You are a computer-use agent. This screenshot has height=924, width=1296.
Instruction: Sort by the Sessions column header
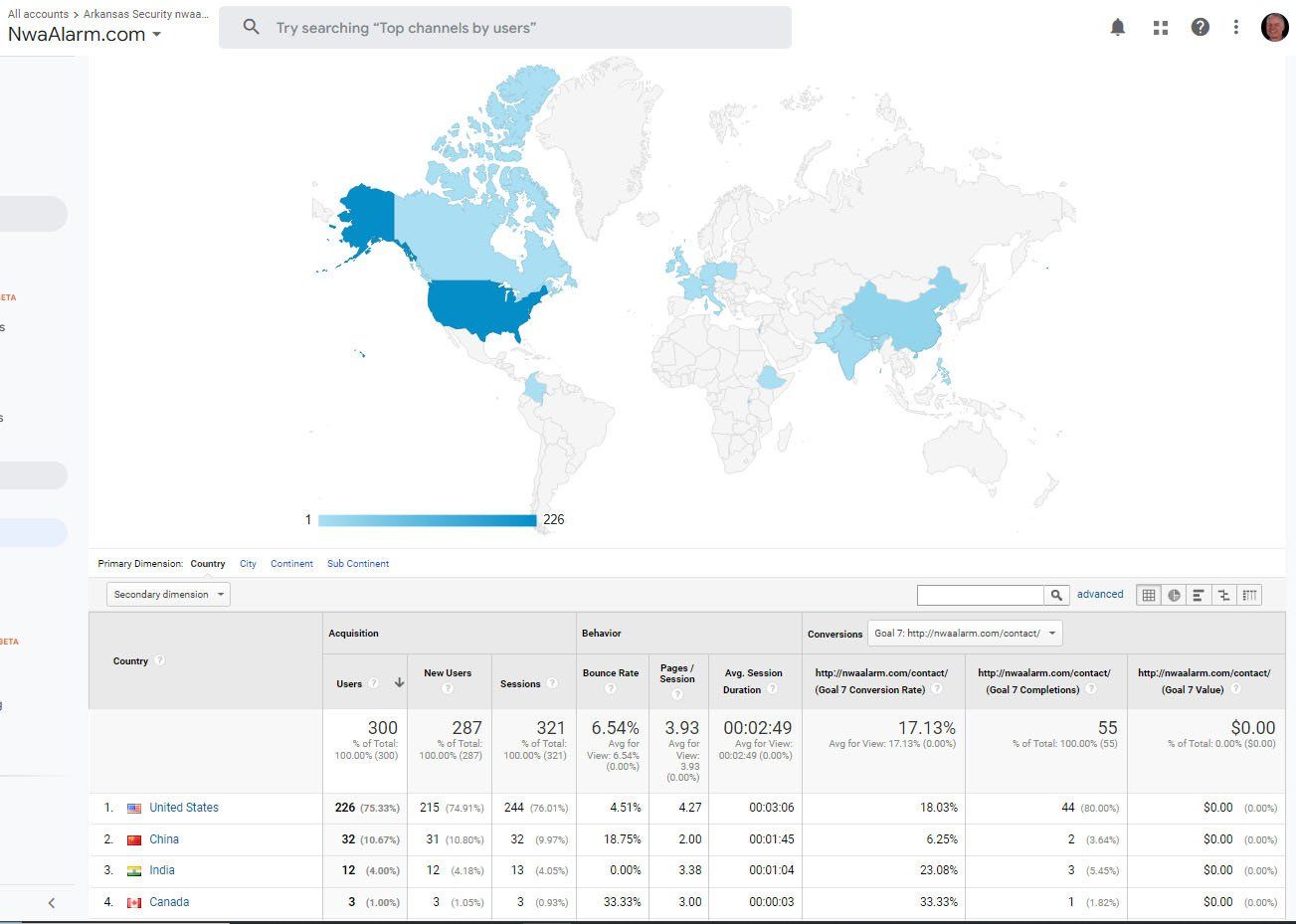coord(520,683)
